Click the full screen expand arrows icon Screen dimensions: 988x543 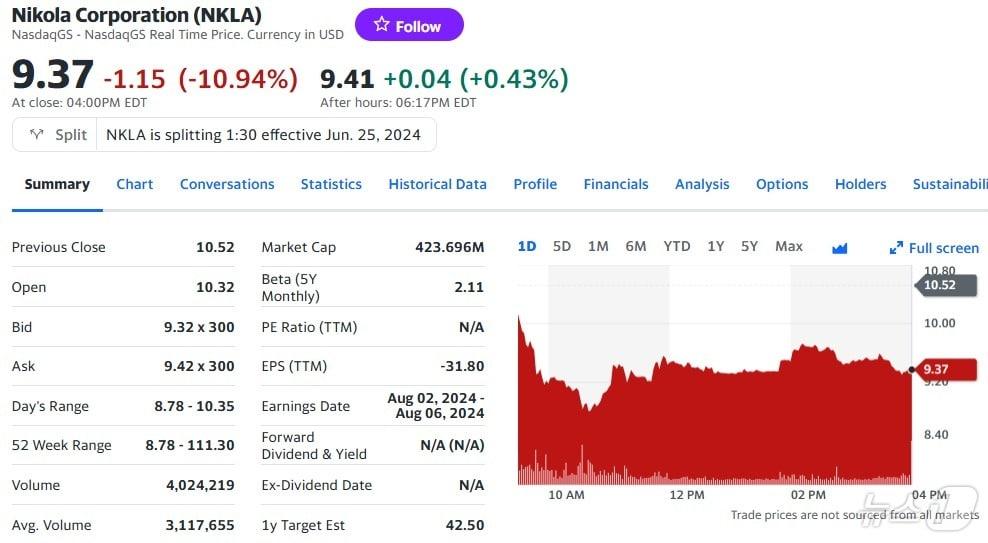(x=896, y=248)
